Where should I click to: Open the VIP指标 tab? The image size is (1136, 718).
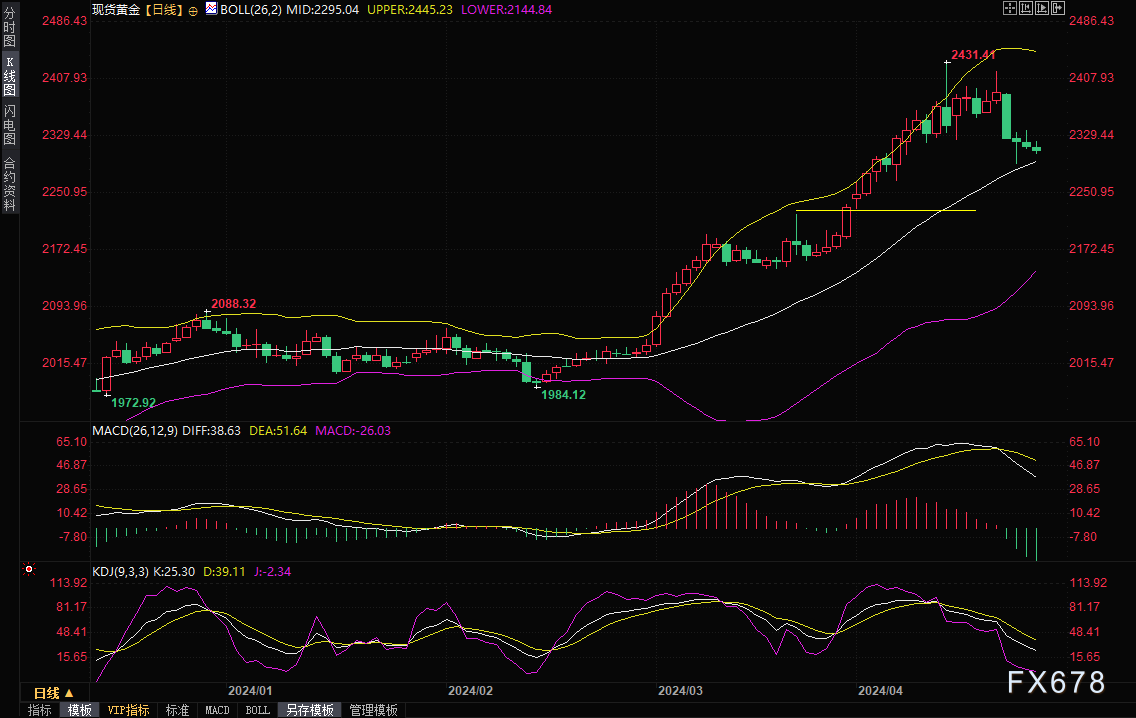click(x=128, y=710)
